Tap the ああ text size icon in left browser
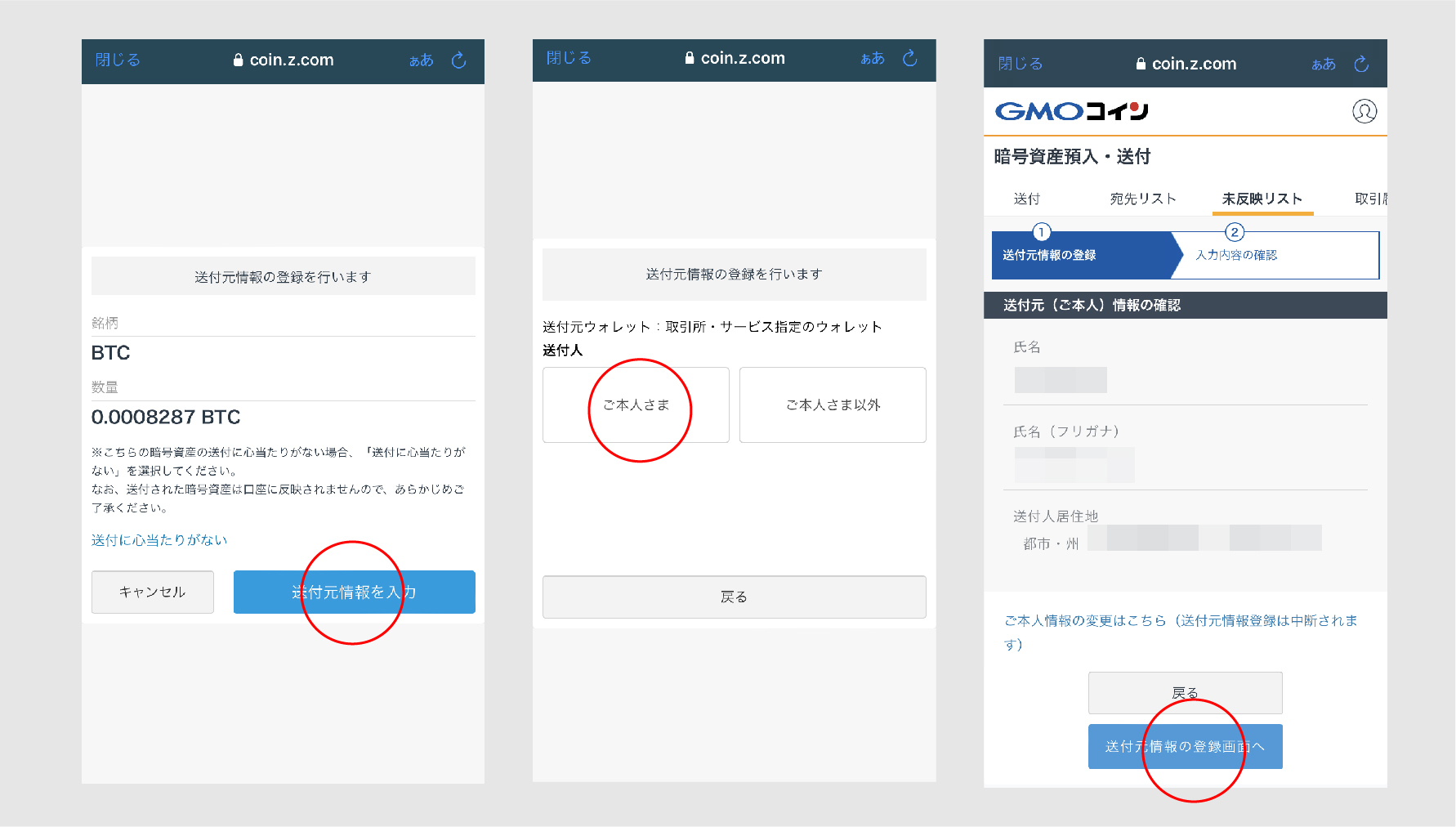1456x827 pixels. coord(422,60)
